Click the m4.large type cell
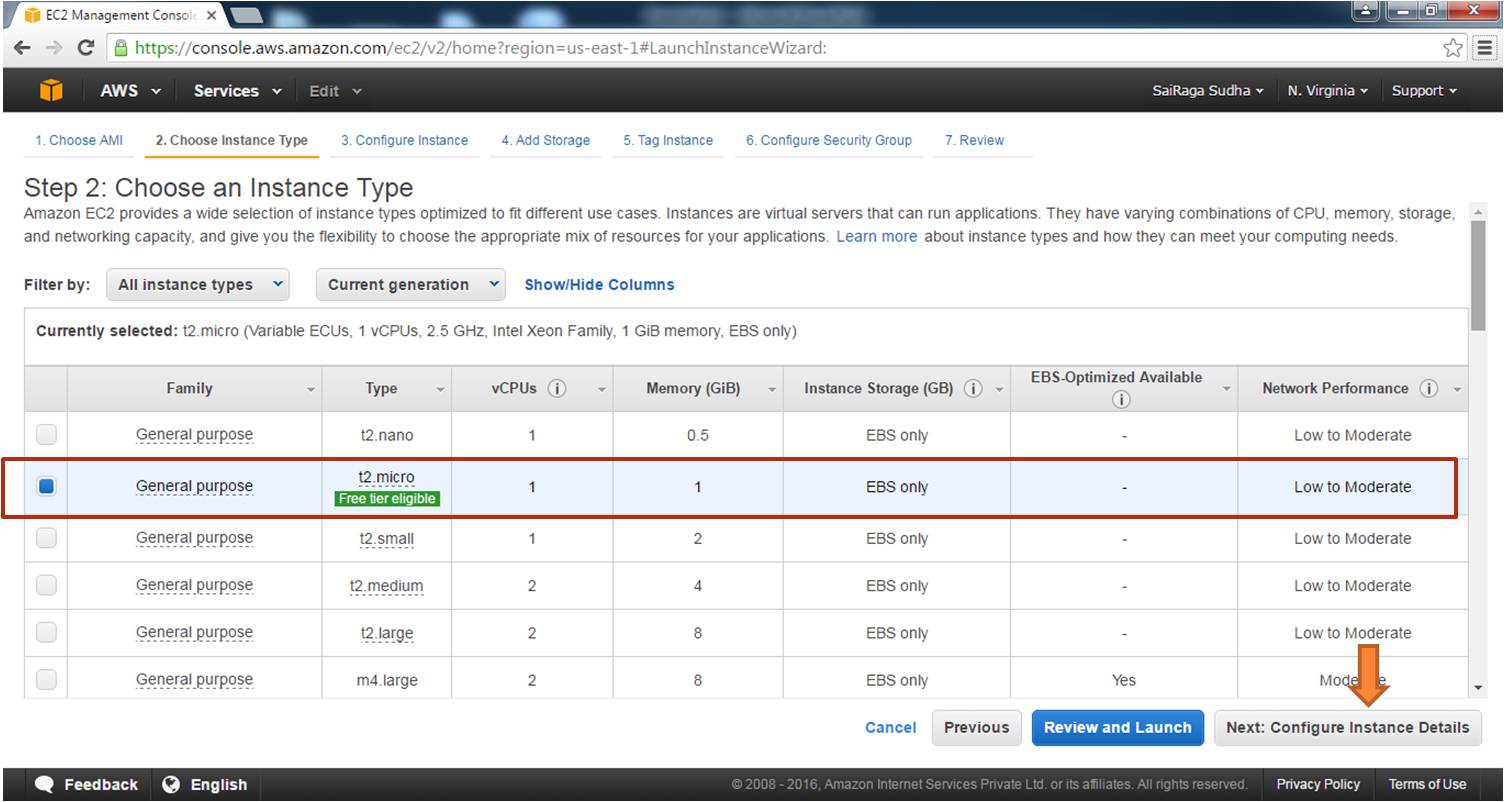Screen dimensions: 1504x802 pyautogui.click(x=387, y=681)
